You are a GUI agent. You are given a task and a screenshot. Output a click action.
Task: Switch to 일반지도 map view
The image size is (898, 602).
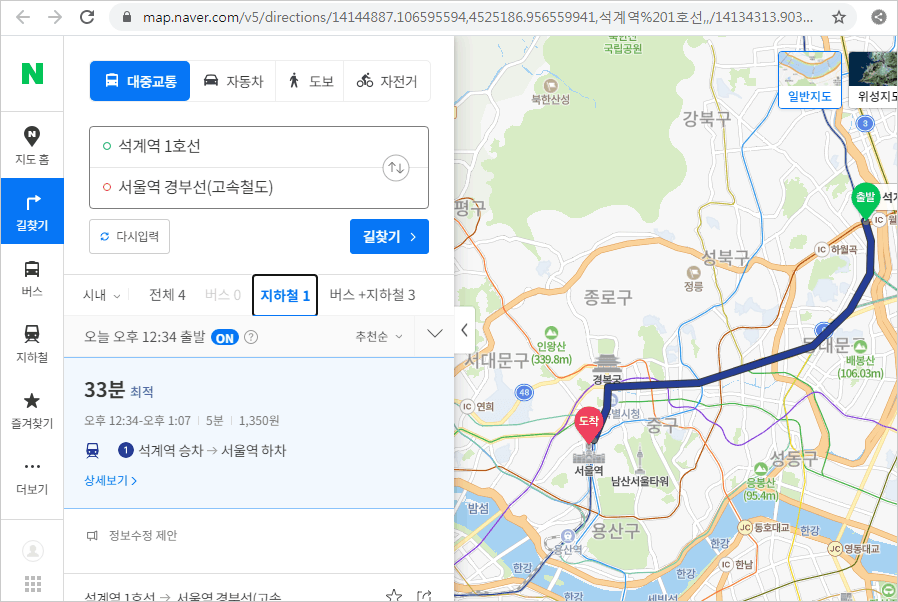810,80
